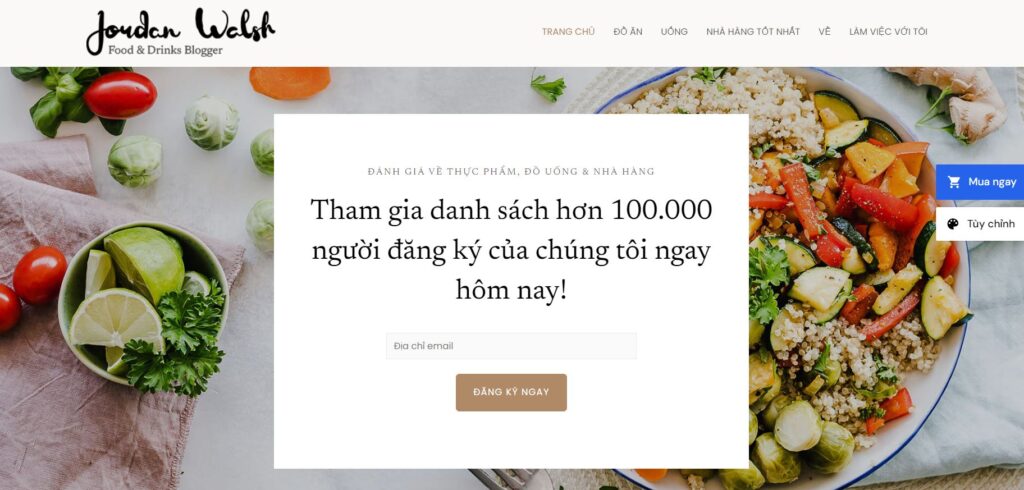Select the Về menu link
The width and height of the screenshot is (1024, 490).
tap(824, 31)
